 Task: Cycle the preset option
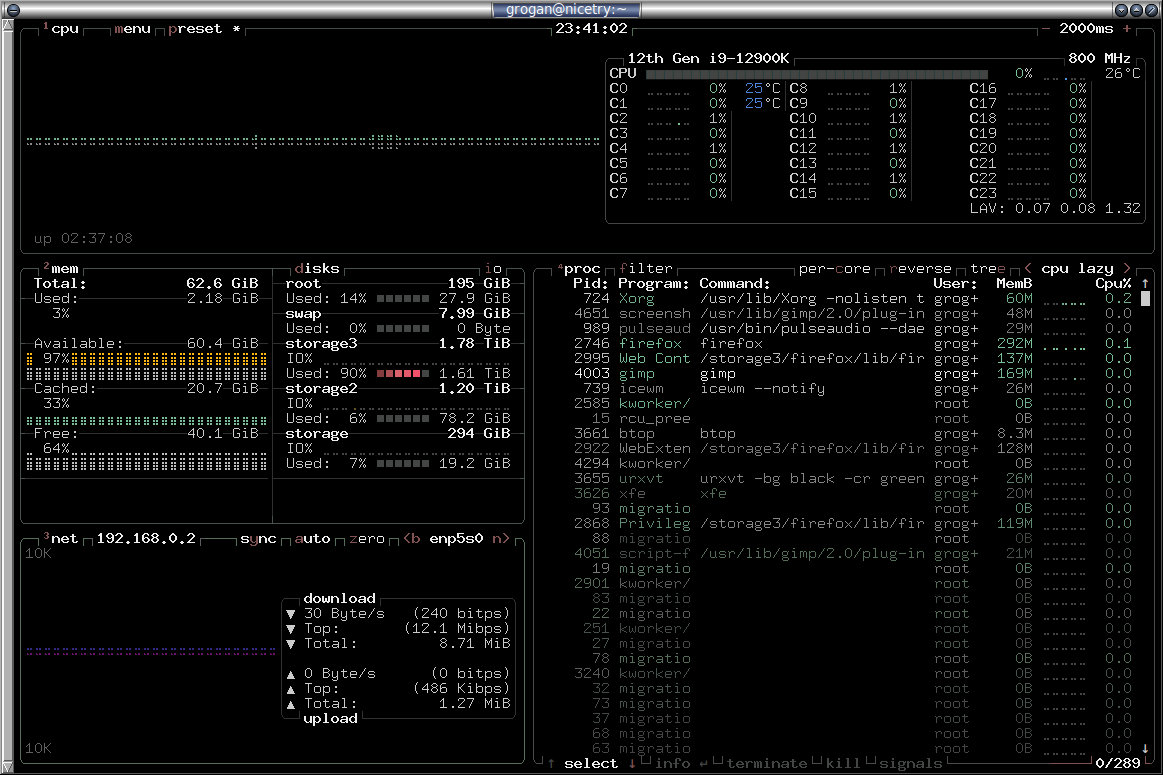195,29
